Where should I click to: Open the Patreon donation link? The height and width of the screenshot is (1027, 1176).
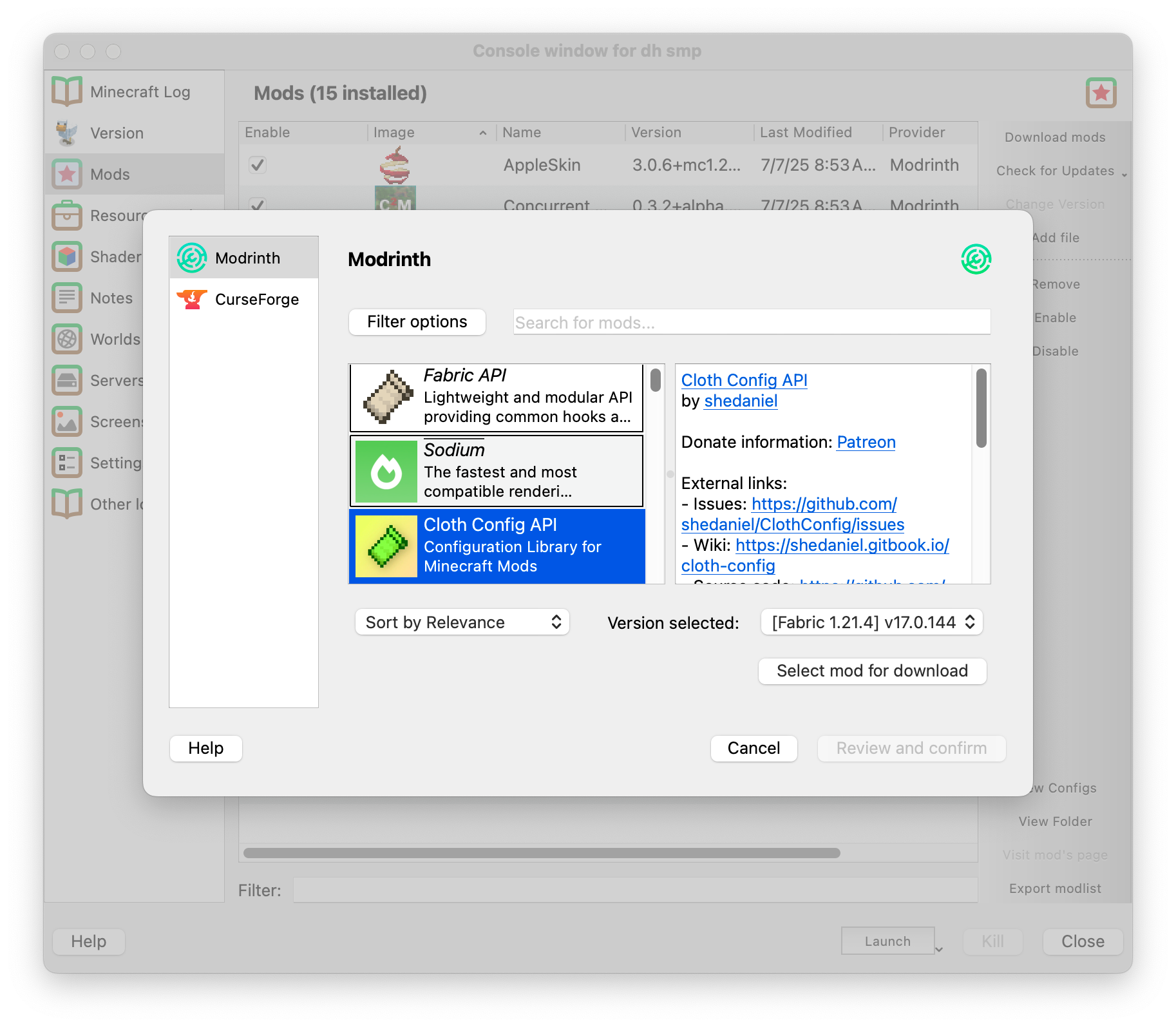pyautogui.click(x=866, y=442)
